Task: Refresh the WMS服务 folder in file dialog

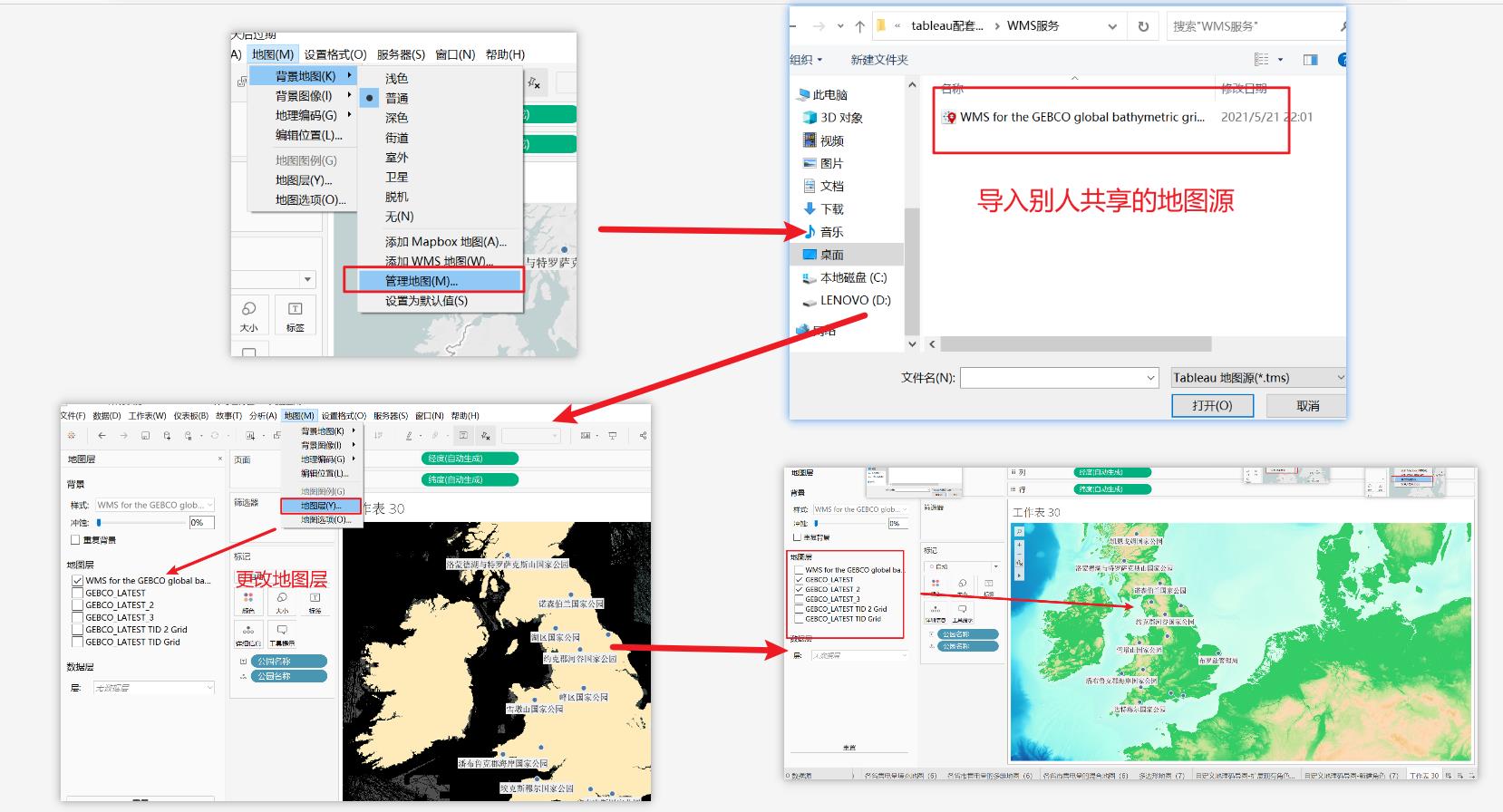Action: point(1143,26)
